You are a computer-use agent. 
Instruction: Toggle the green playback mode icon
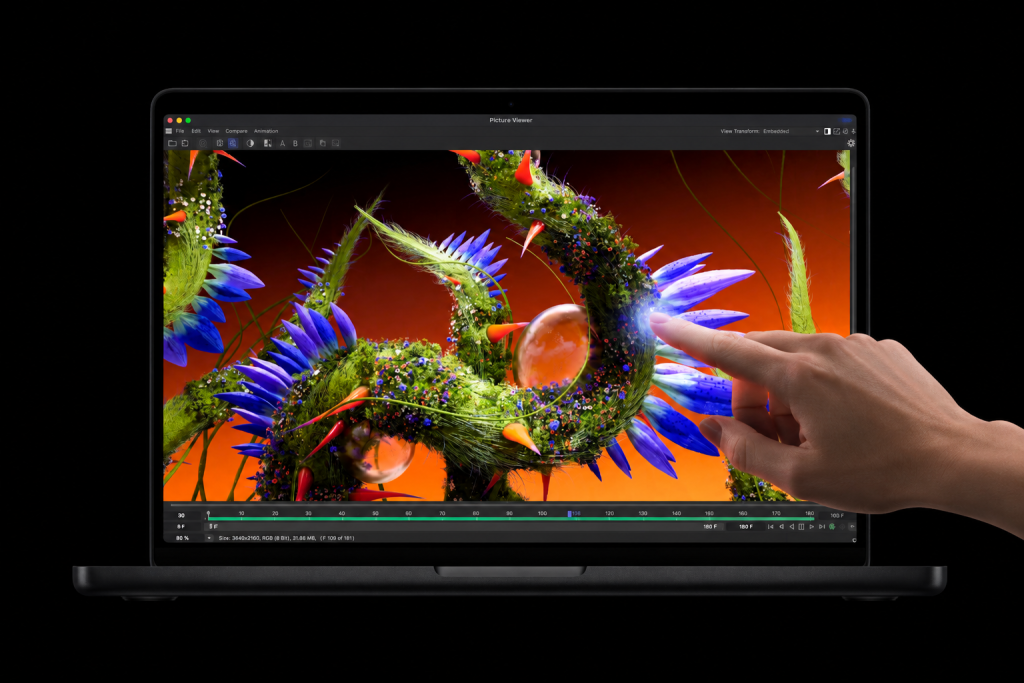click(x=832, y=526)
